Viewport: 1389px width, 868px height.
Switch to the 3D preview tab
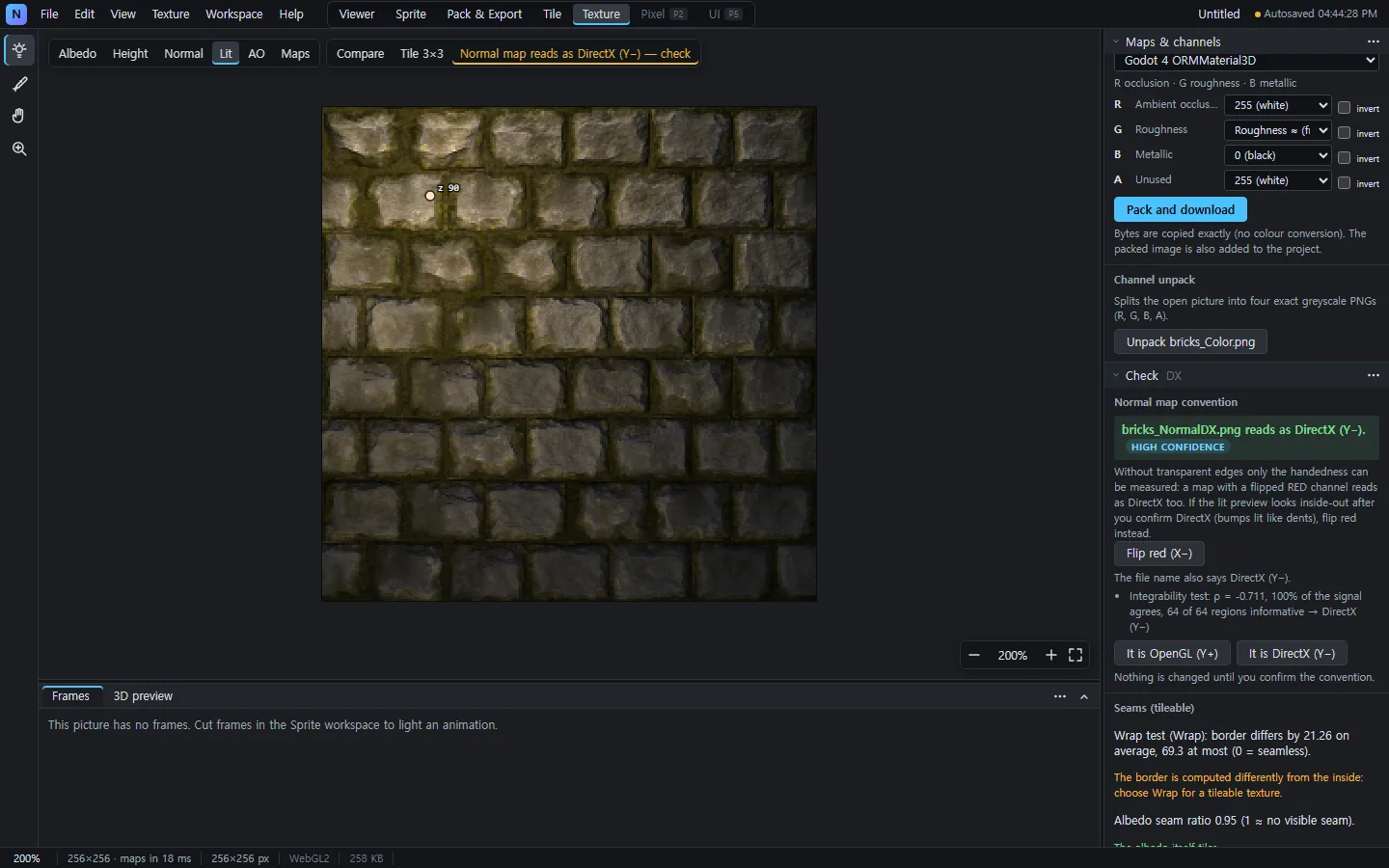coord(143,696)
